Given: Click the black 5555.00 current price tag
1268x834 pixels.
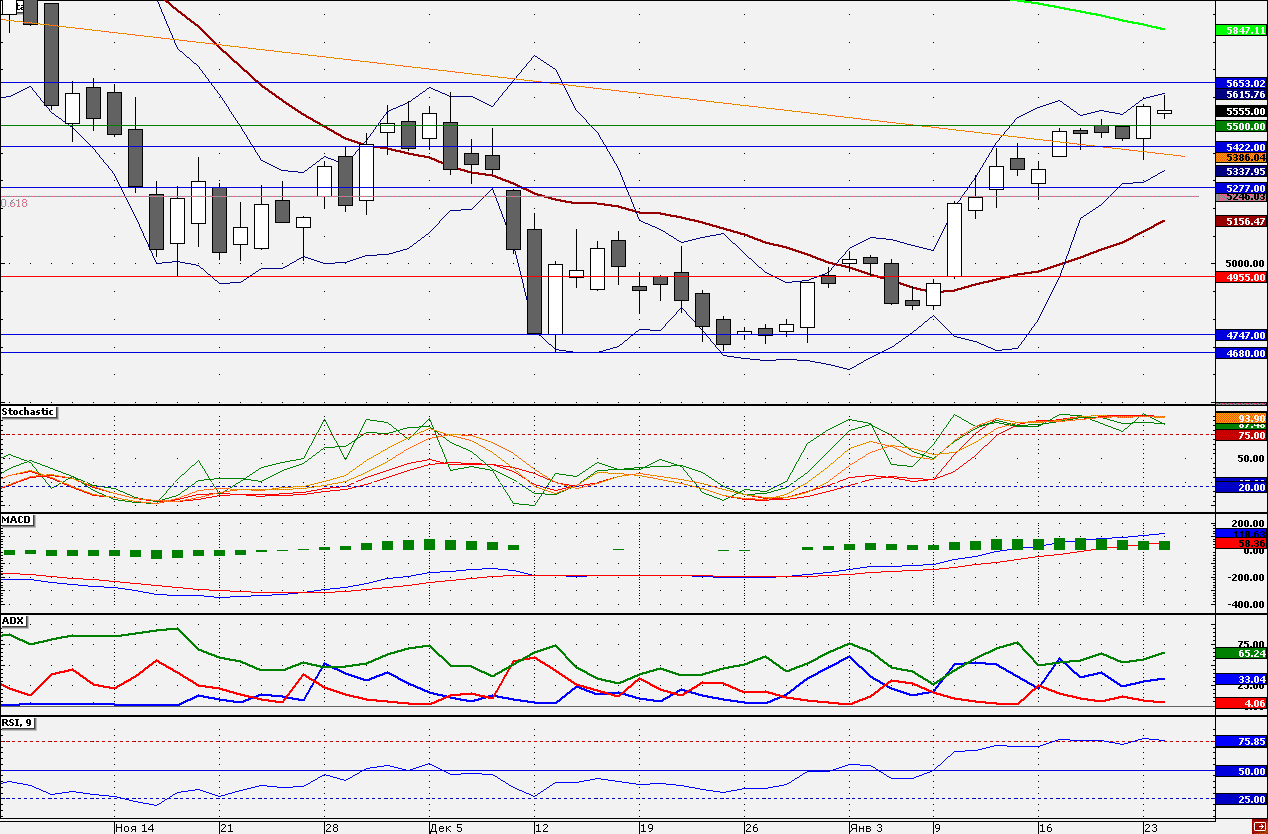Looking at the screenshot, I should 1239,111.
